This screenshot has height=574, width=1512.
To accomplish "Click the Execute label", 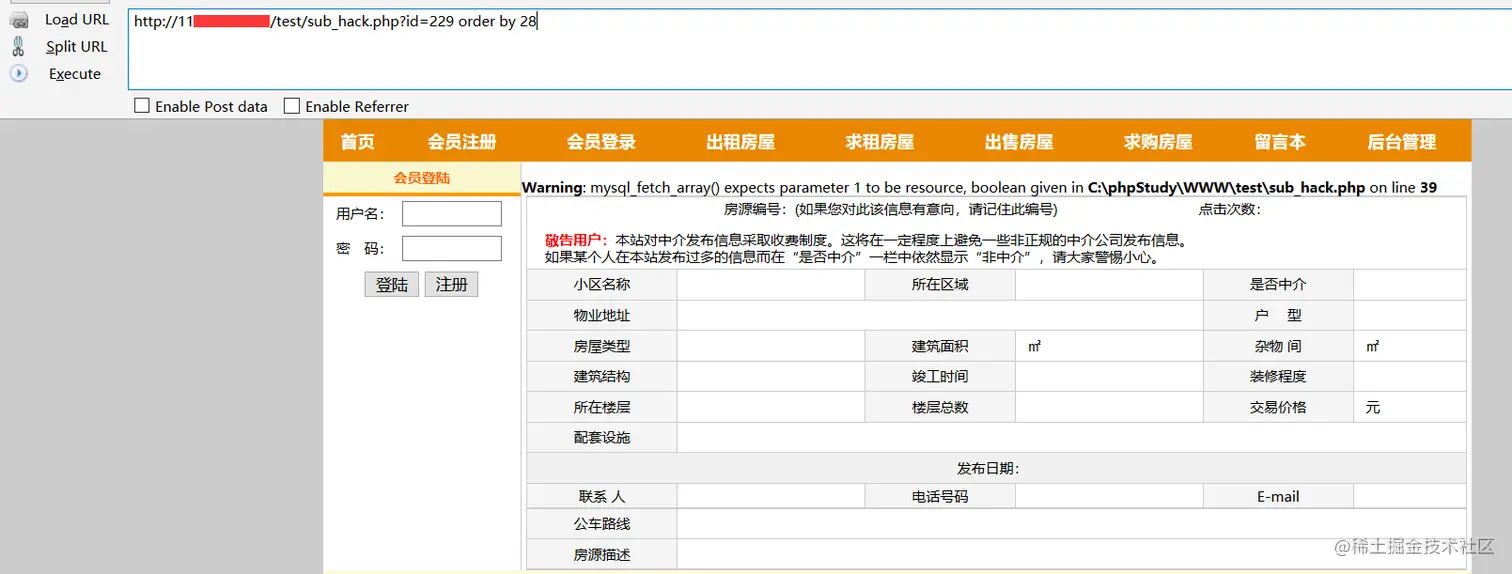I will 75,74.
